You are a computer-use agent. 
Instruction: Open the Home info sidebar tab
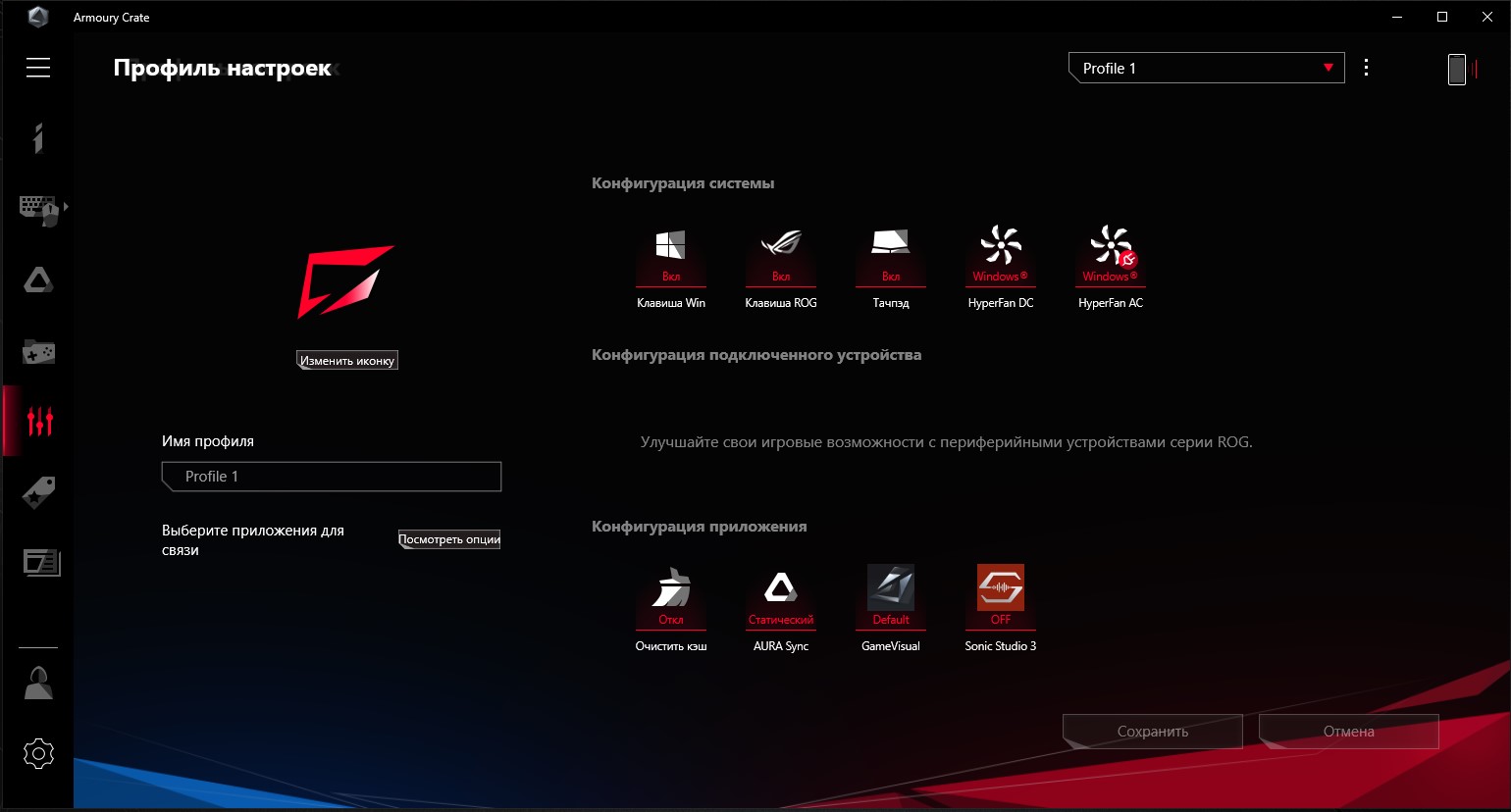click(38, 138)
